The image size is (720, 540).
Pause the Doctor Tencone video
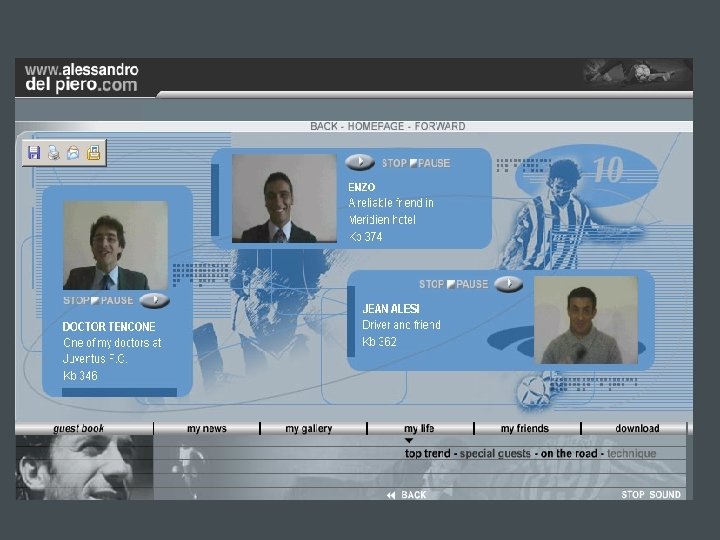point(117,300)
